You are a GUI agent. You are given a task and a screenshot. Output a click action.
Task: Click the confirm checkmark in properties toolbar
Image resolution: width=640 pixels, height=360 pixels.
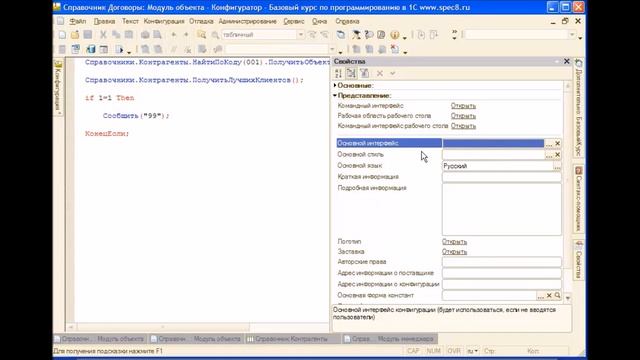pyautogui.click(x=392, y=73)
